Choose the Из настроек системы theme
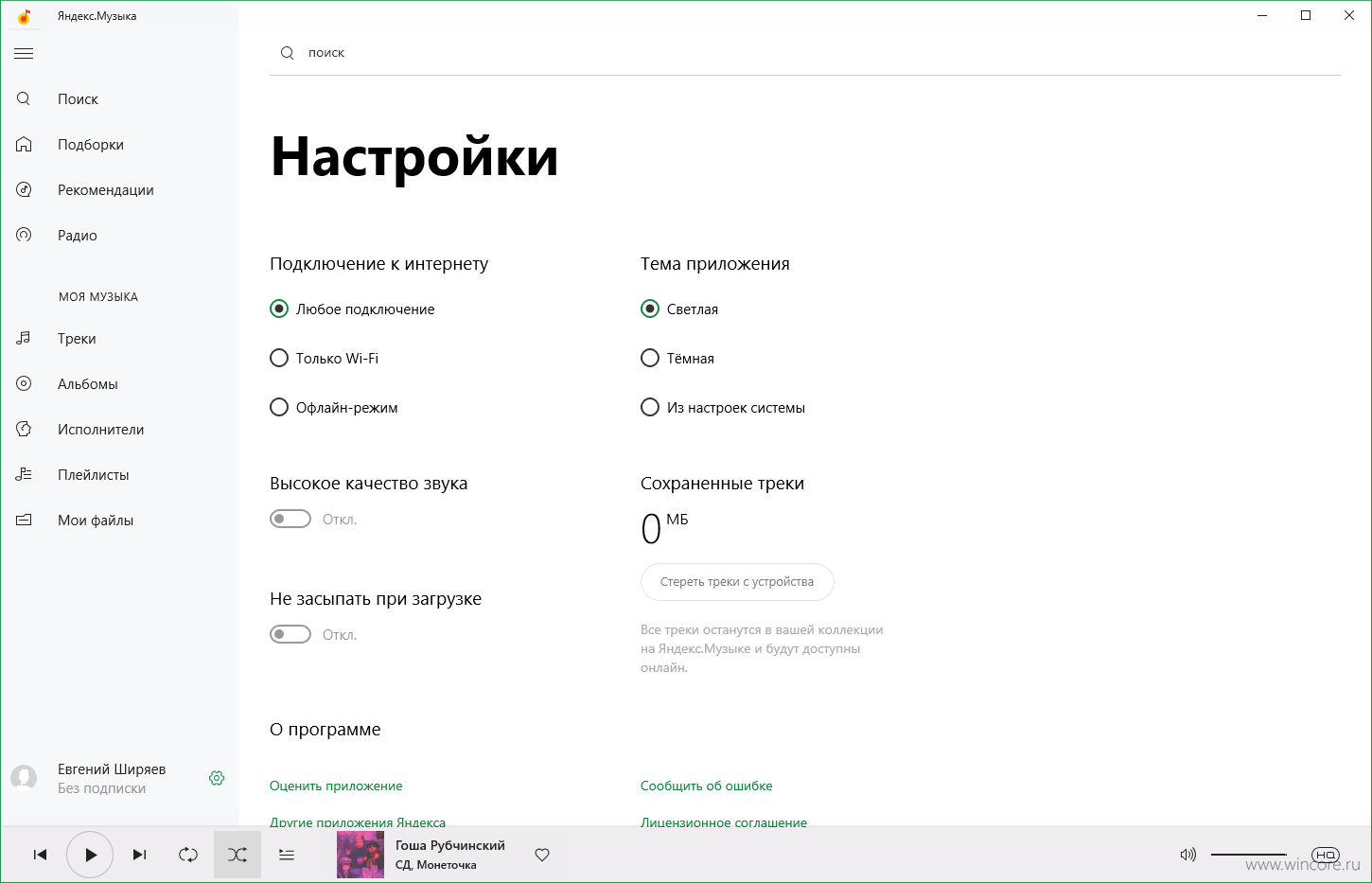 [723, 407]
